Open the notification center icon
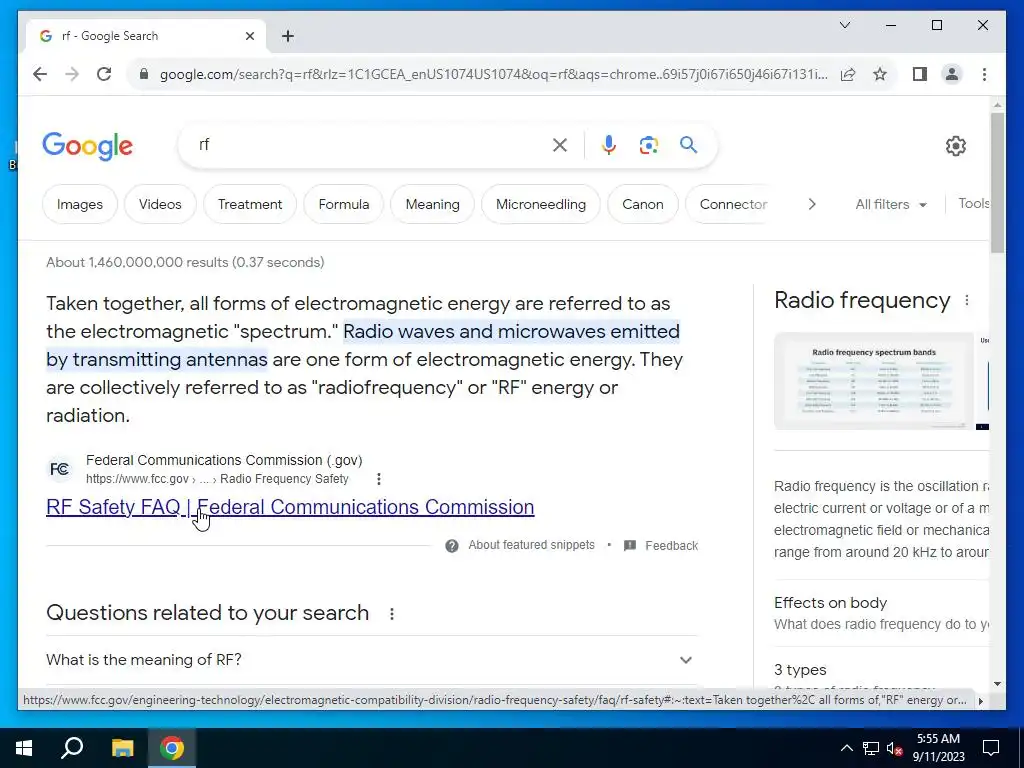 click(x=991, y=748)
